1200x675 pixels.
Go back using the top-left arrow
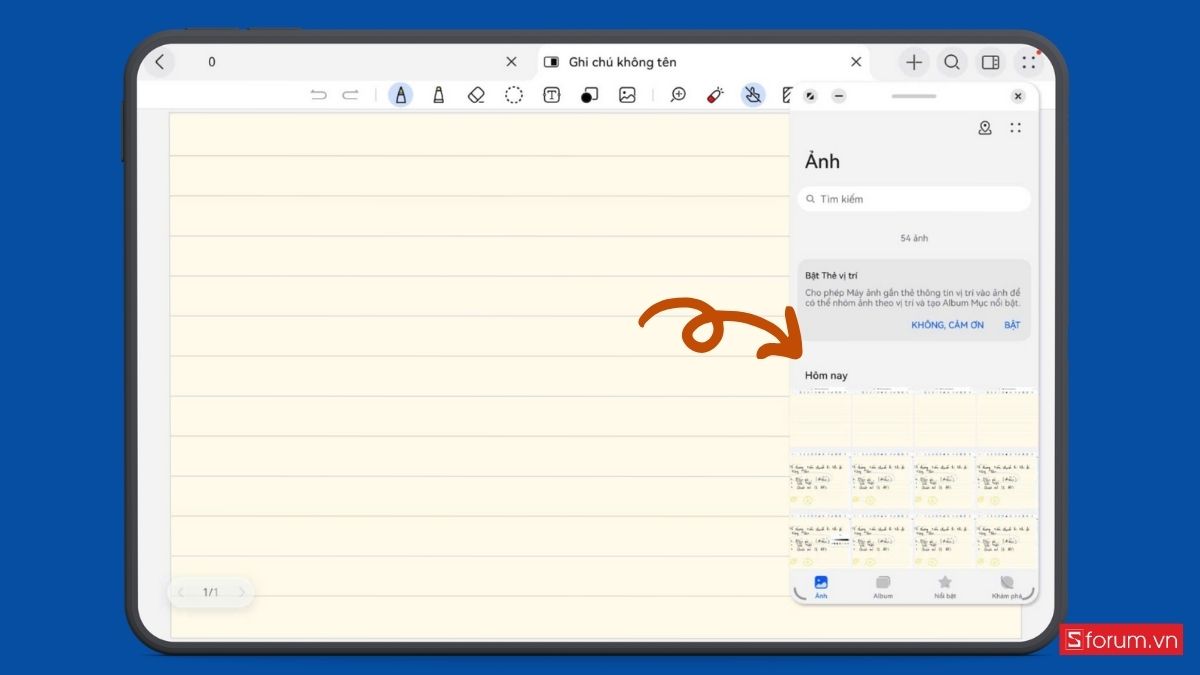160,62
